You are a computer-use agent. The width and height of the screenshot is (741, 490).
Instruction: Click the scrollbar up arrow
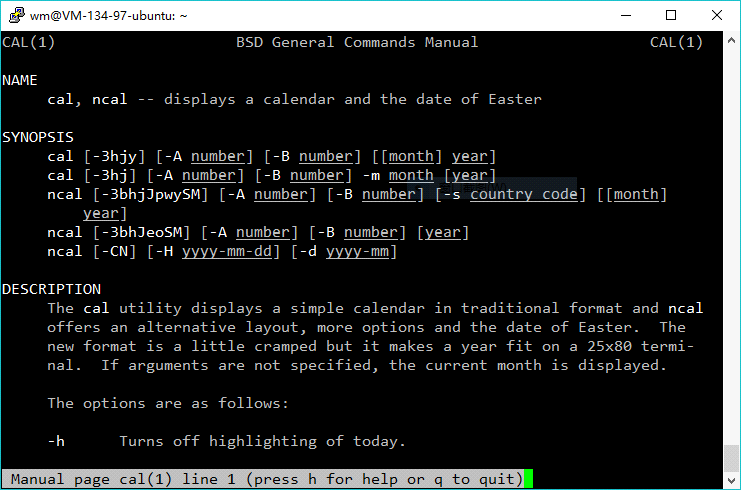(x=731, y=40)
